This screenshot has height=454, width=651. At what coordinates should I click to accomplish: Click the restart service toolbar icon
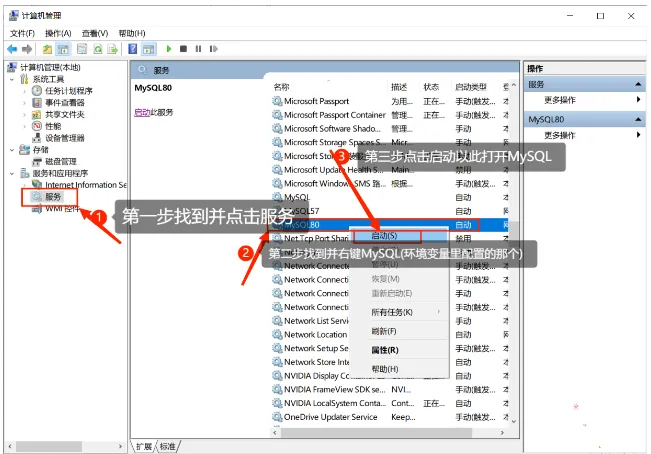click(x=213, y=49)
